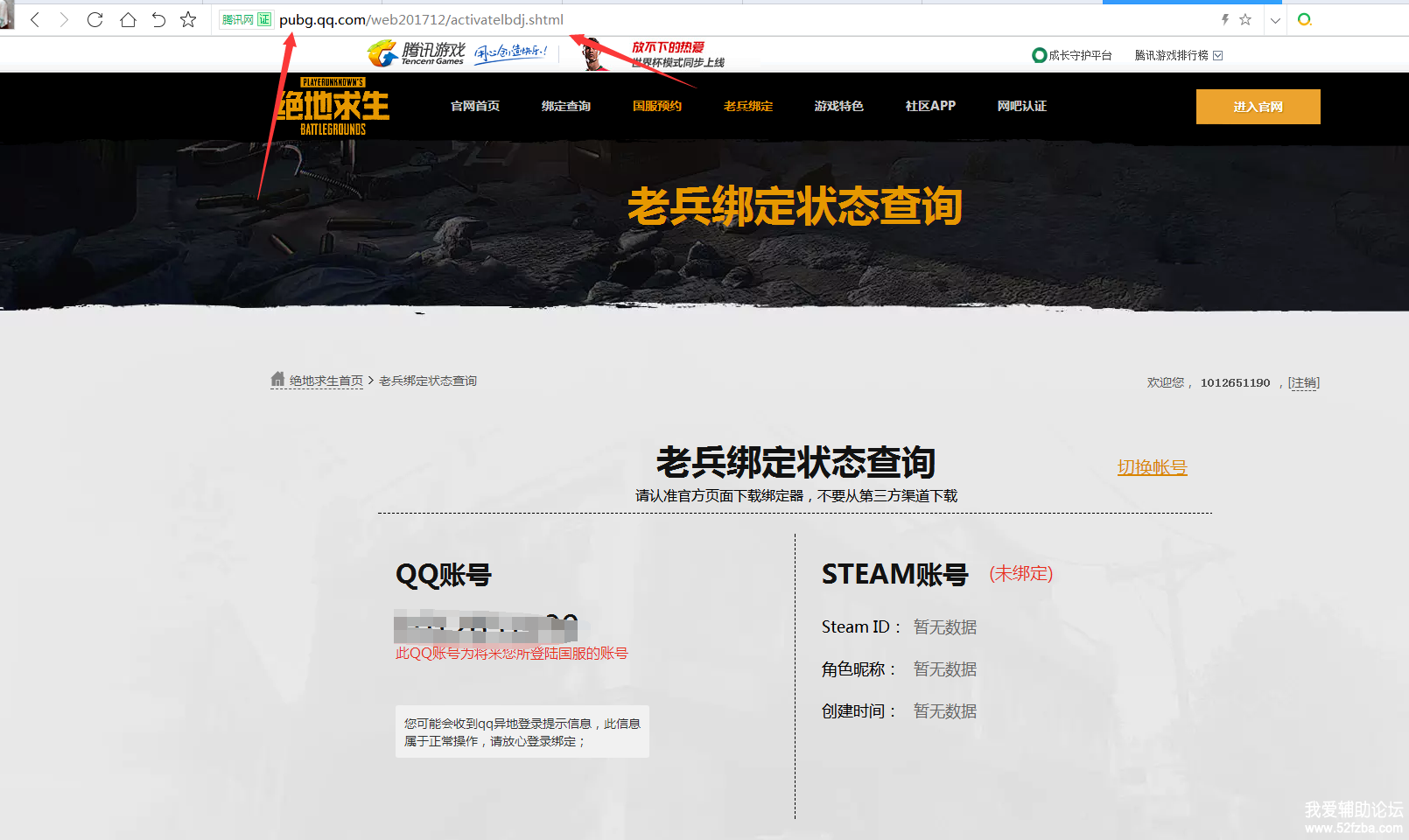The width and height of the screenshot is (1409, 840).
Task: Click the 切换帐号 link
Action: click(x=1152, y=467)
